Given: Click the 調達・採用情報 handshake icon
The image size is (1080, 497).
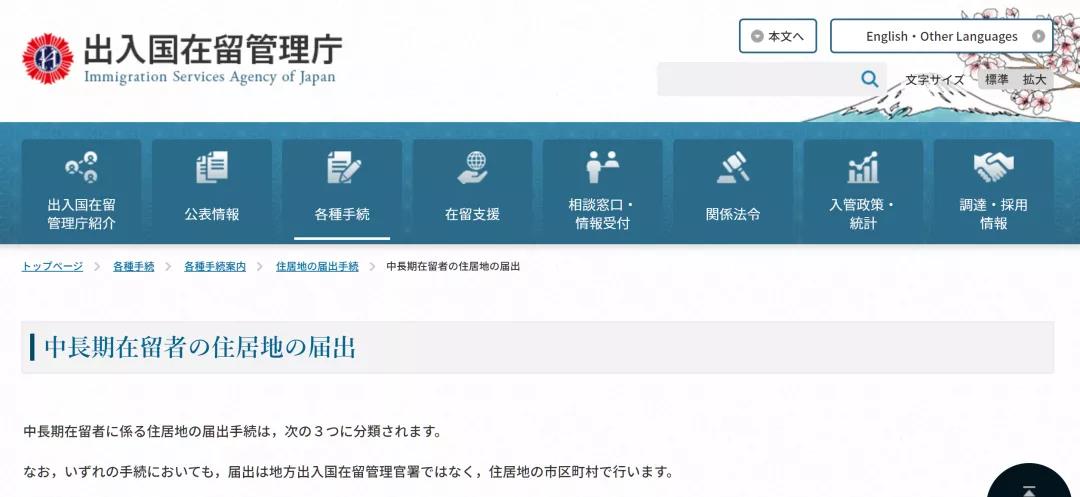Looking at the screenshot, I should click(x=993, y=167).
